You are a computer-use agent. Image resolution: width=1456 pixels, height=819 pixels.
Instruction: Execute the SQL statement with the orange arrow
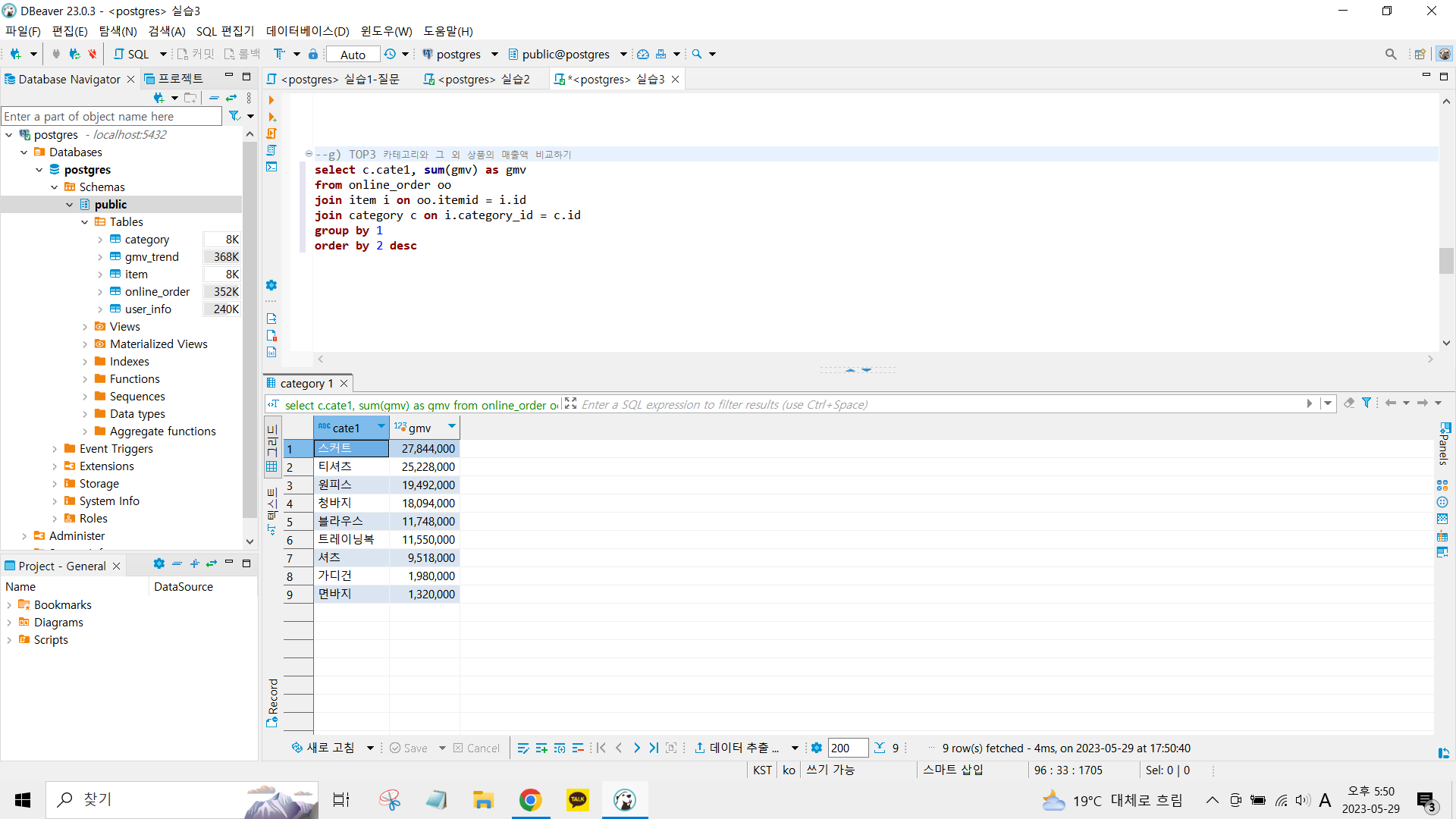pos(271,100)
